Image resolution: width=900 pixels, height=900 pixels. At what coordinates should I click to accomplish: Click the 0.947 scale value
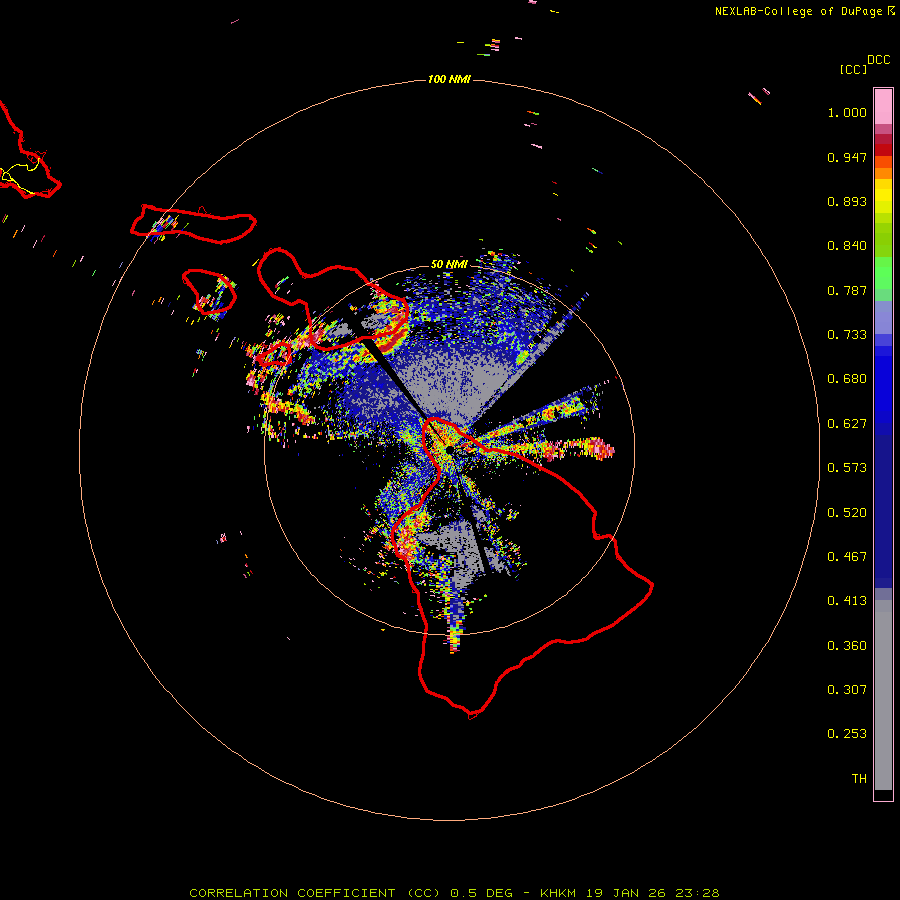(847, 157)
